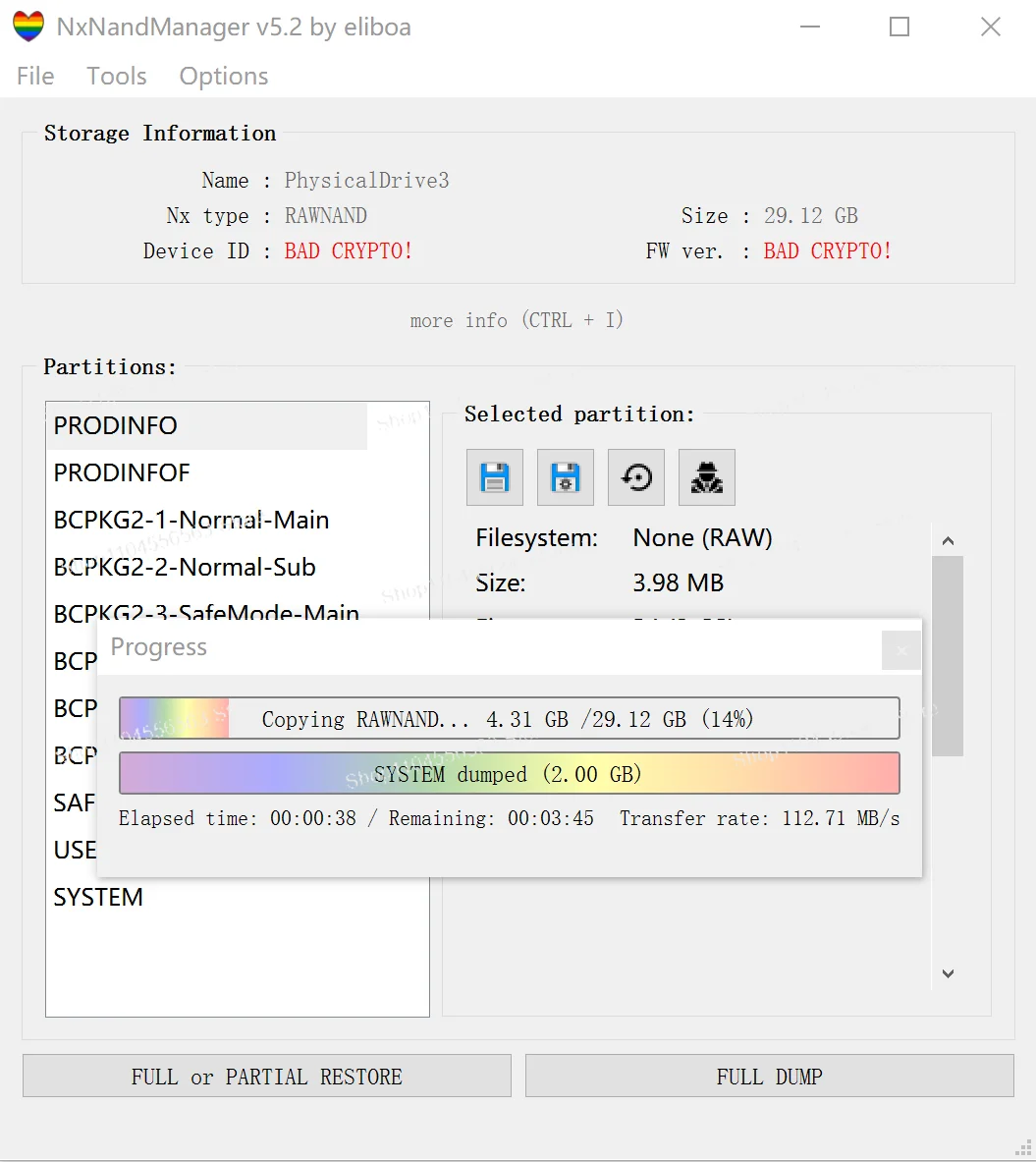The image size is (1036, 1162).
Task: Click the None (RAW) filesystem value
Action: tap(702, 537)
